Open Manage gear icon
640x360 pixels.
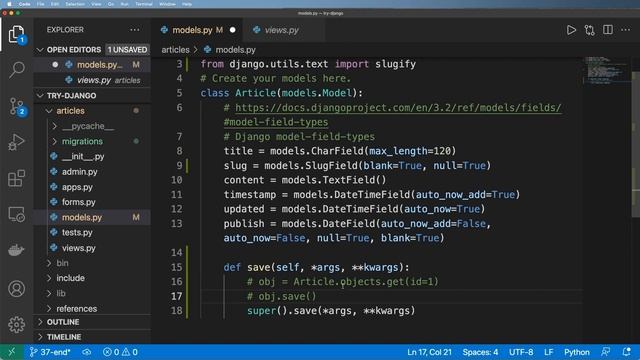(16, 324)
